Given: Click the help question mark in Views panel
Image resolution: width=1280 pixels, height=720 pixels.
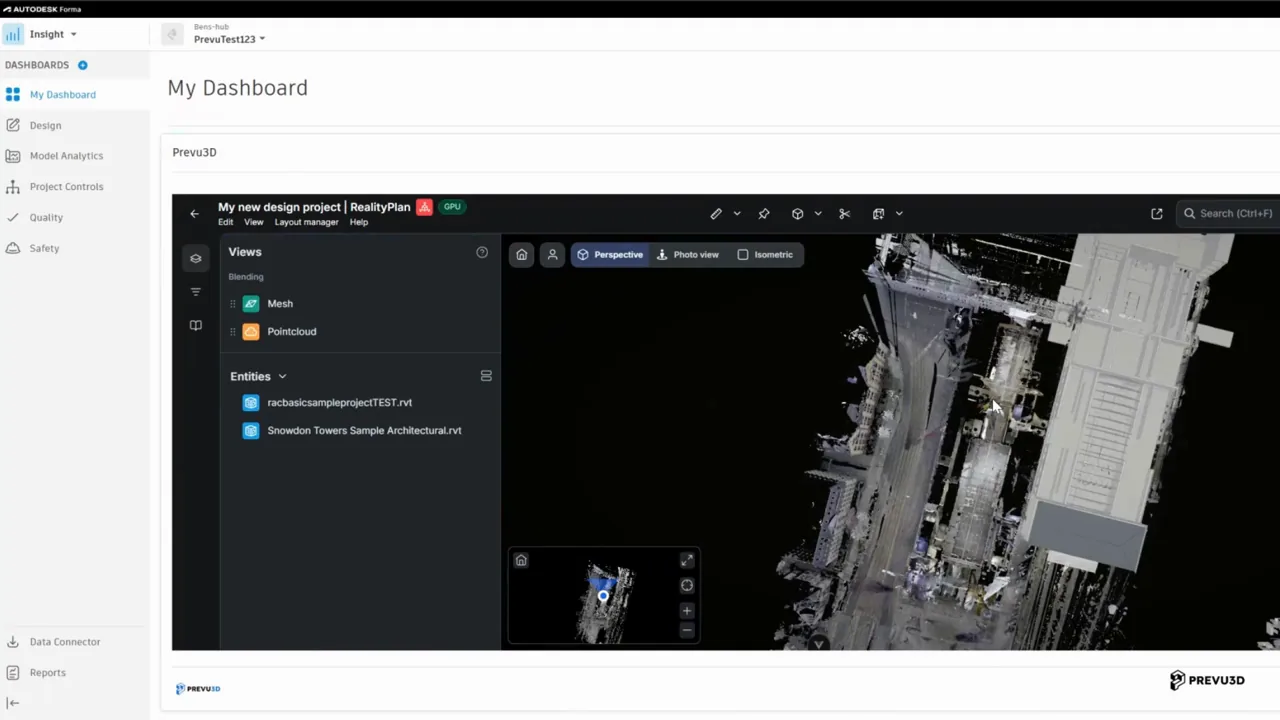Looking at the screenshot, I should (x=482, y=252).
